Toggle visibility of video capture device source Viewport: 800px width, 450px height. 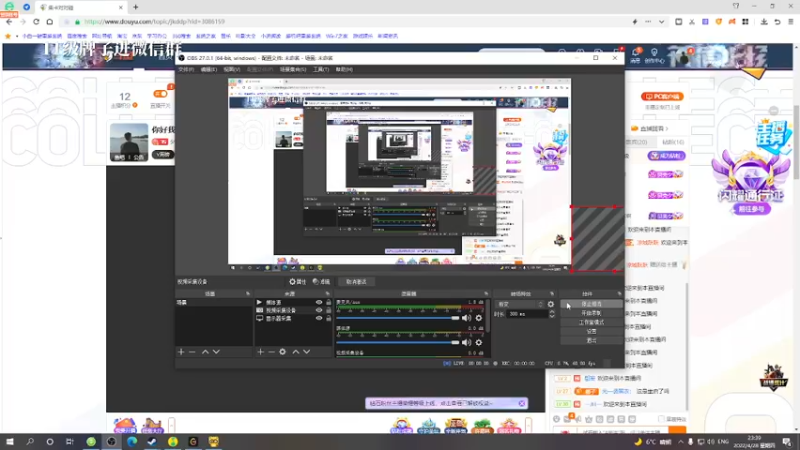coord(319,310)
